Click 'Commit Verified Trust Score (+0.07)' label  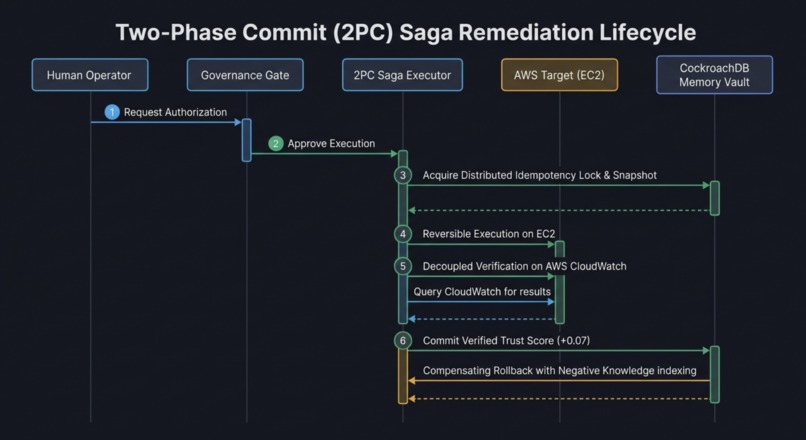pyautogui.click(x=506, y=340)
